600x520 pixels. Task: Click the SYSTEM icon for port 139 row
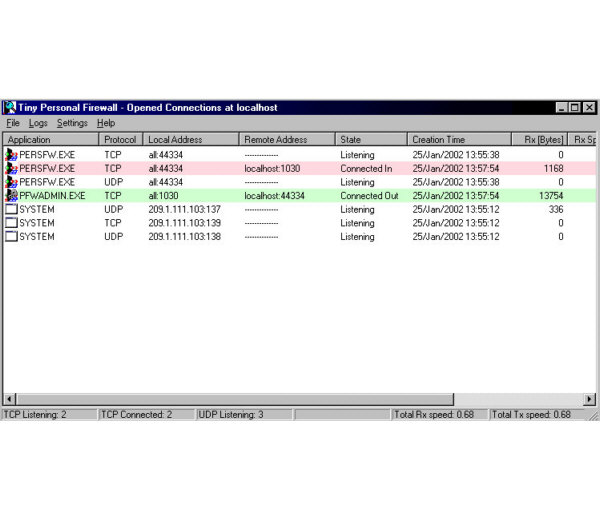pos(11,223)
